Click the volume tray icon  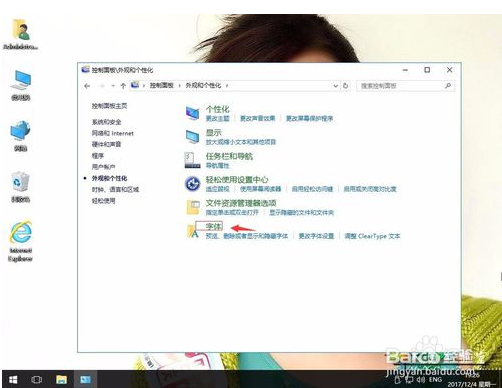tap(420, 379)
